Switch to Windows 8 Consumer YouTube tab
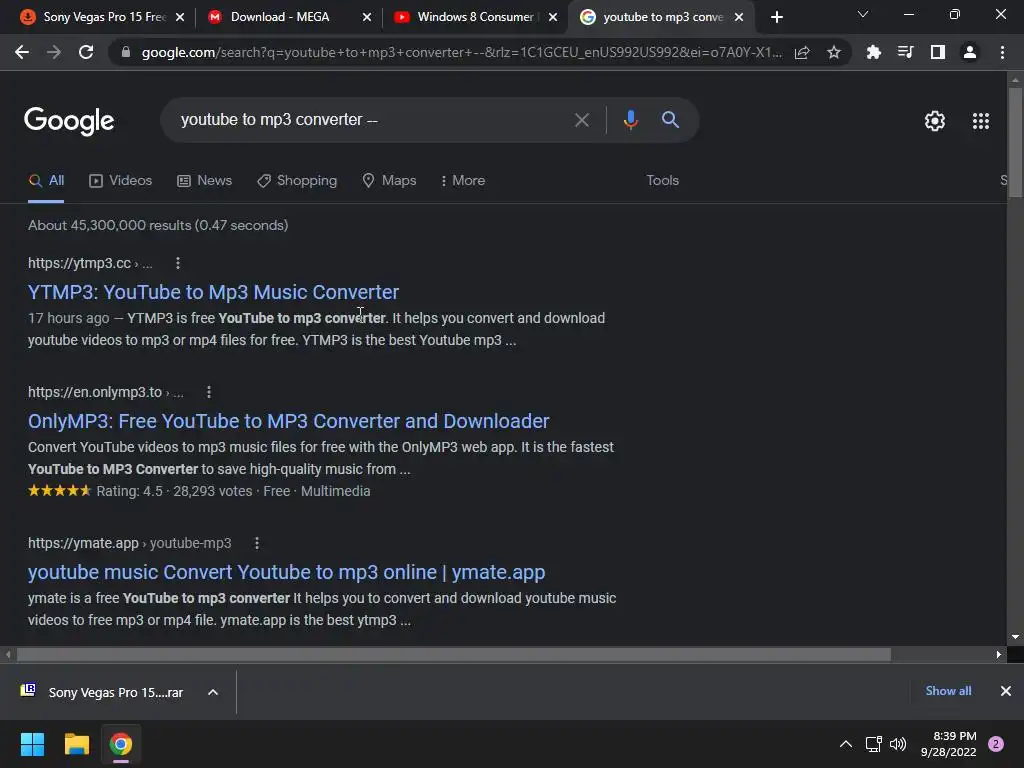The height and width of the screenshot is (768, 1024). click(x=475, y=17)
